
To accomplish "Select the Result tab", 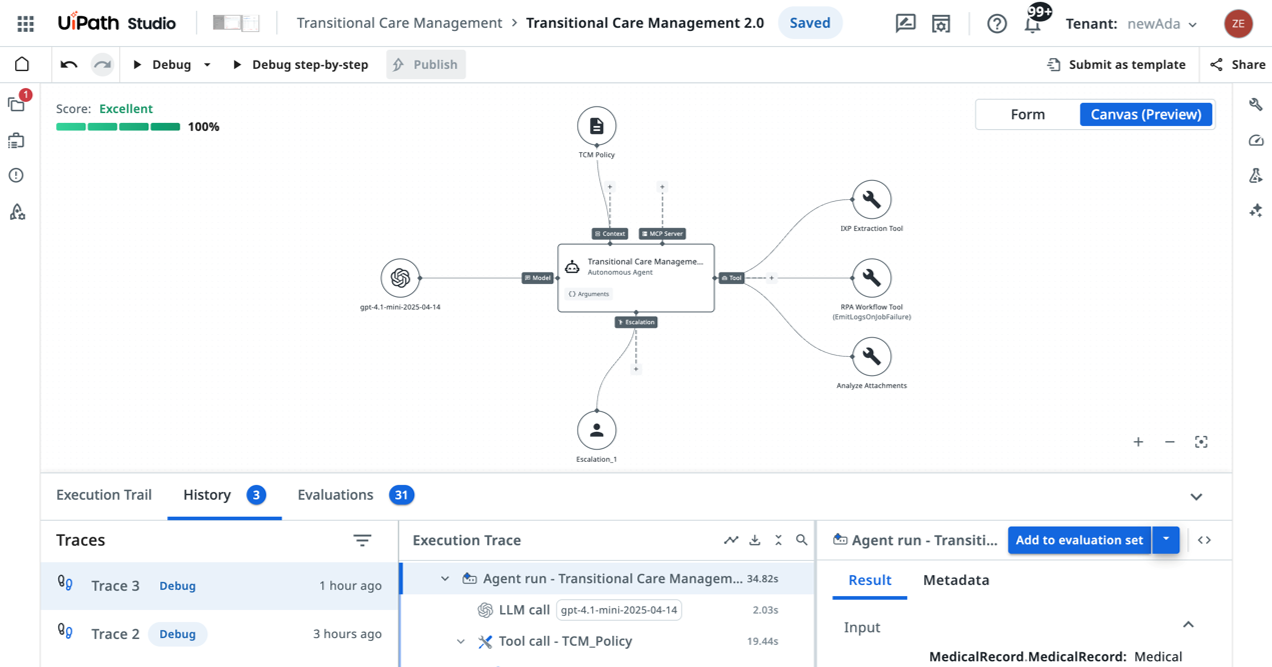I will [x=869, y=580].
